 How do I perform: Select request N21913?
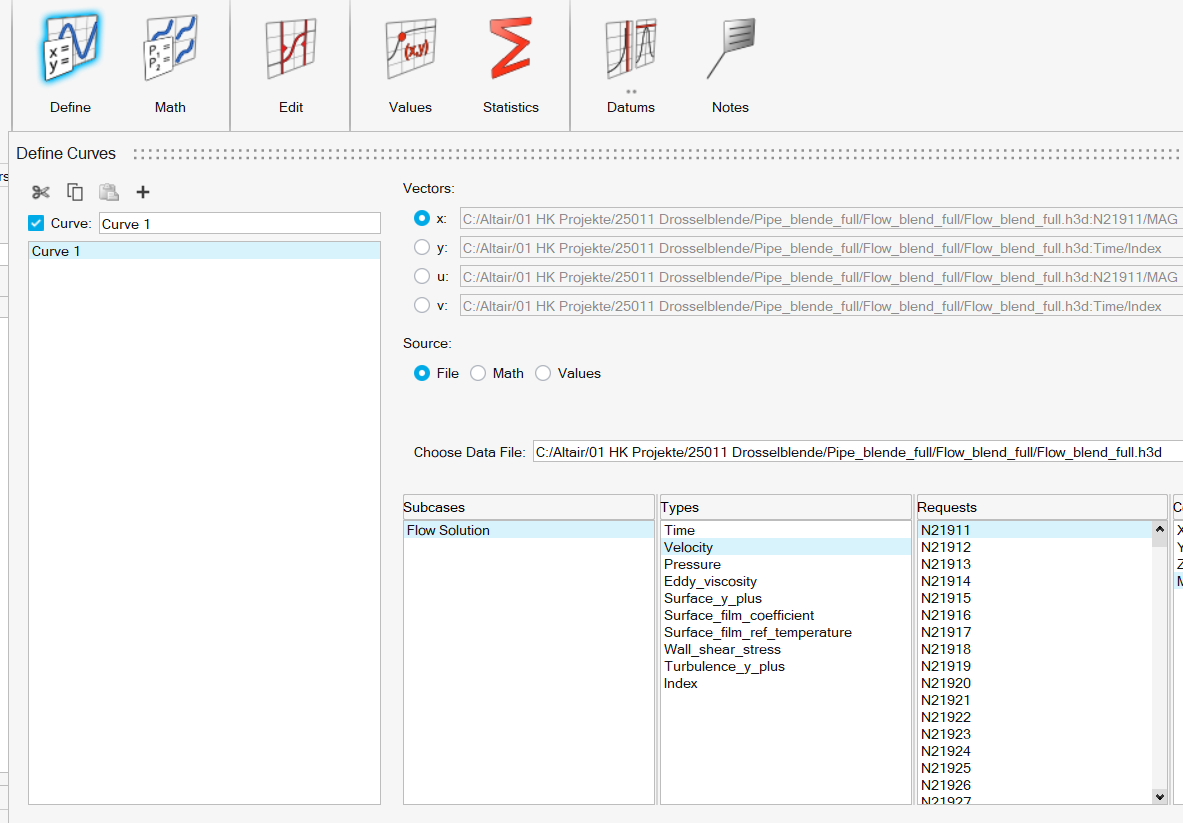(x=1035, y=564)
